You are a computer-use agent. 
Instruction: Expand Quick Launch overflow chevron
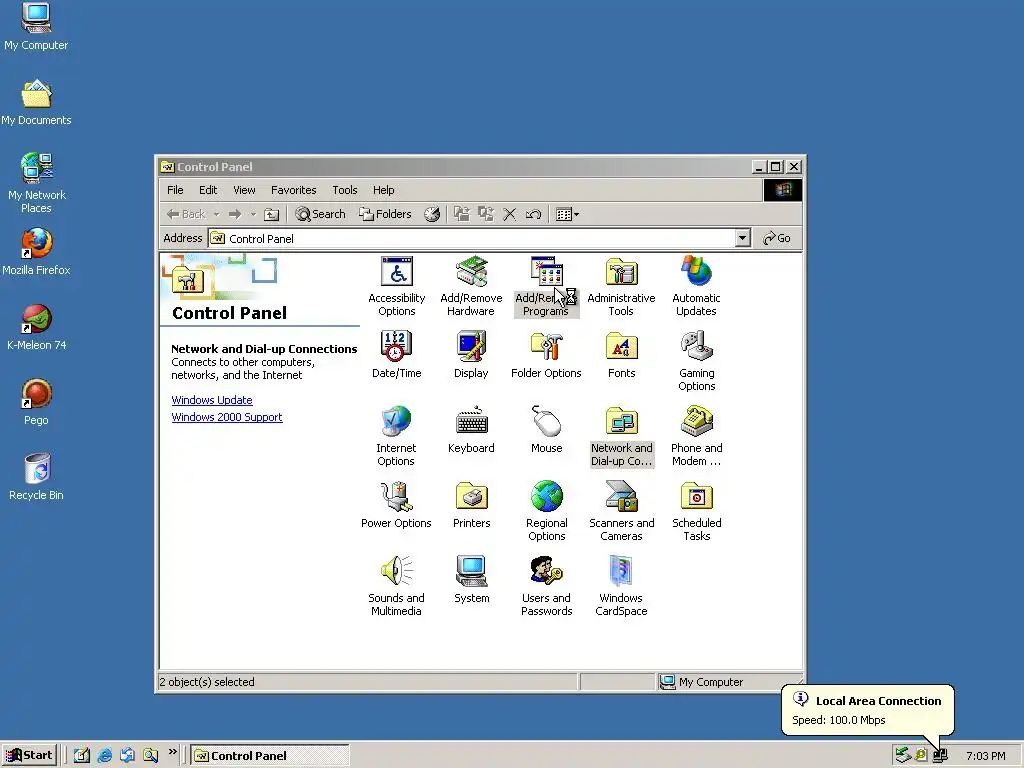click(x=172, y=752)
